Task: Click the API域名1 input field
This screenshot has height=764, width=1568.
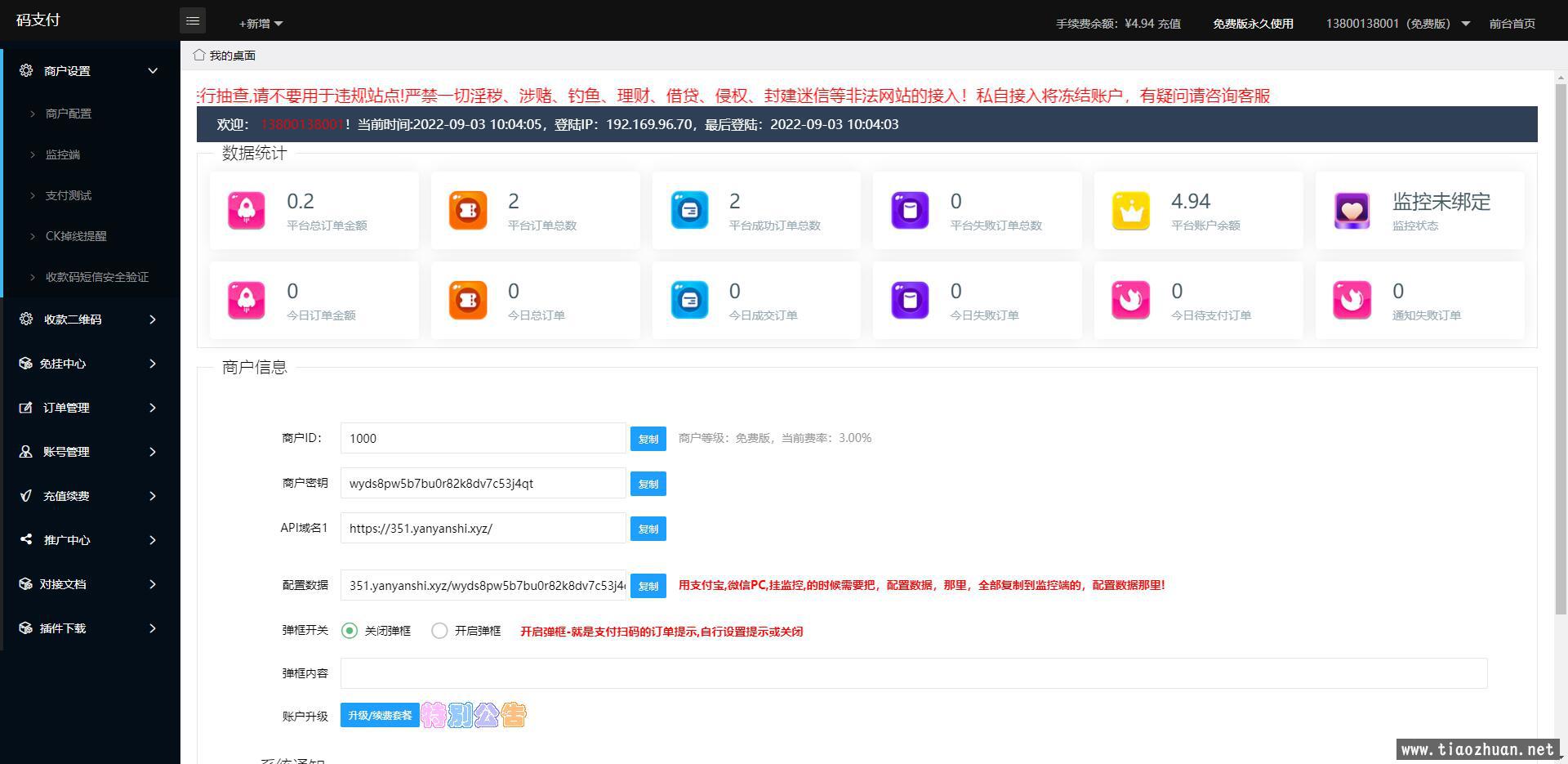Action: tap(483, 528)
